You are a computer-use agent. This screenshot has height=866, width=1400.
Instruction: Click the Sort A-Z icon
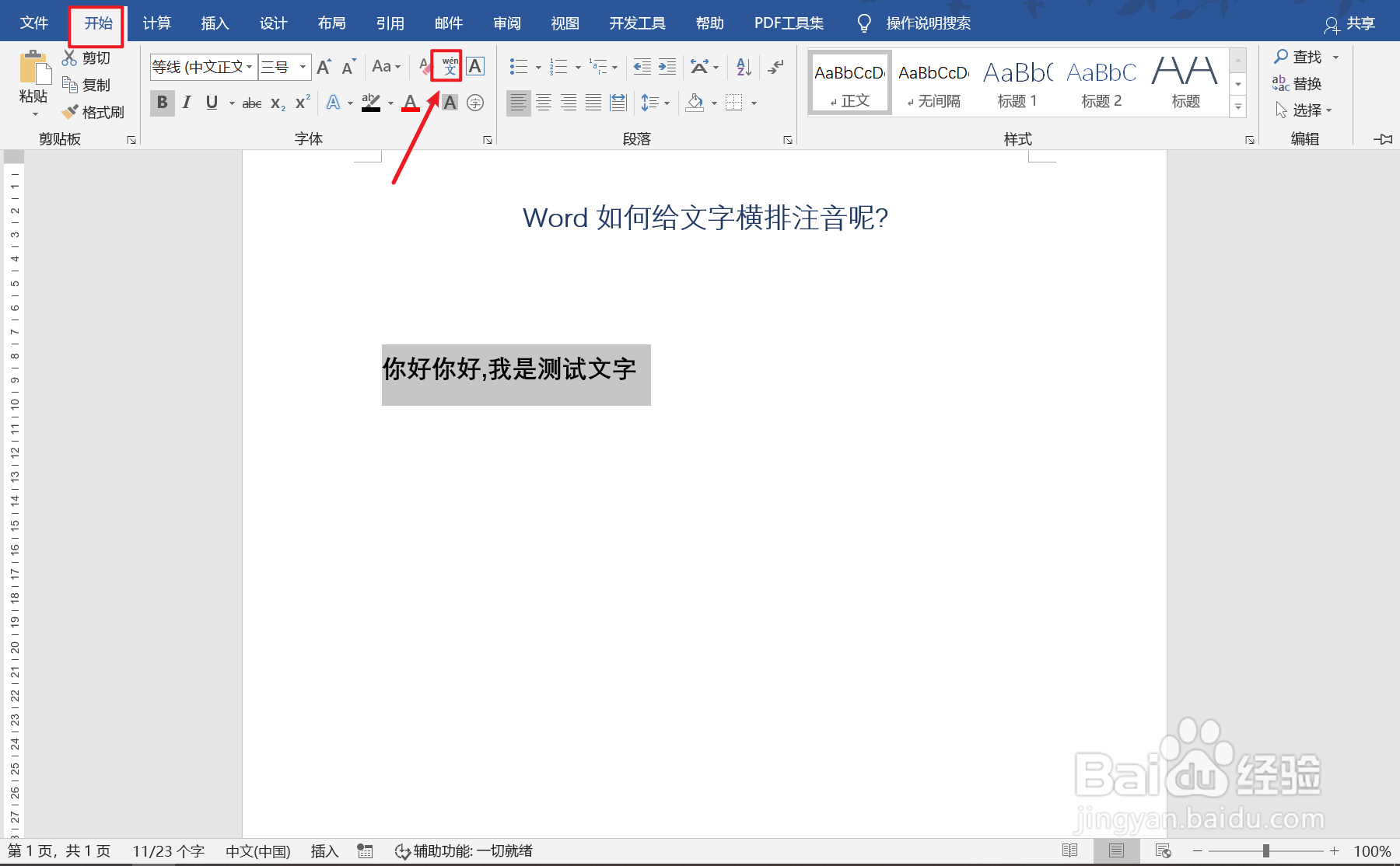tap(744, 67)
